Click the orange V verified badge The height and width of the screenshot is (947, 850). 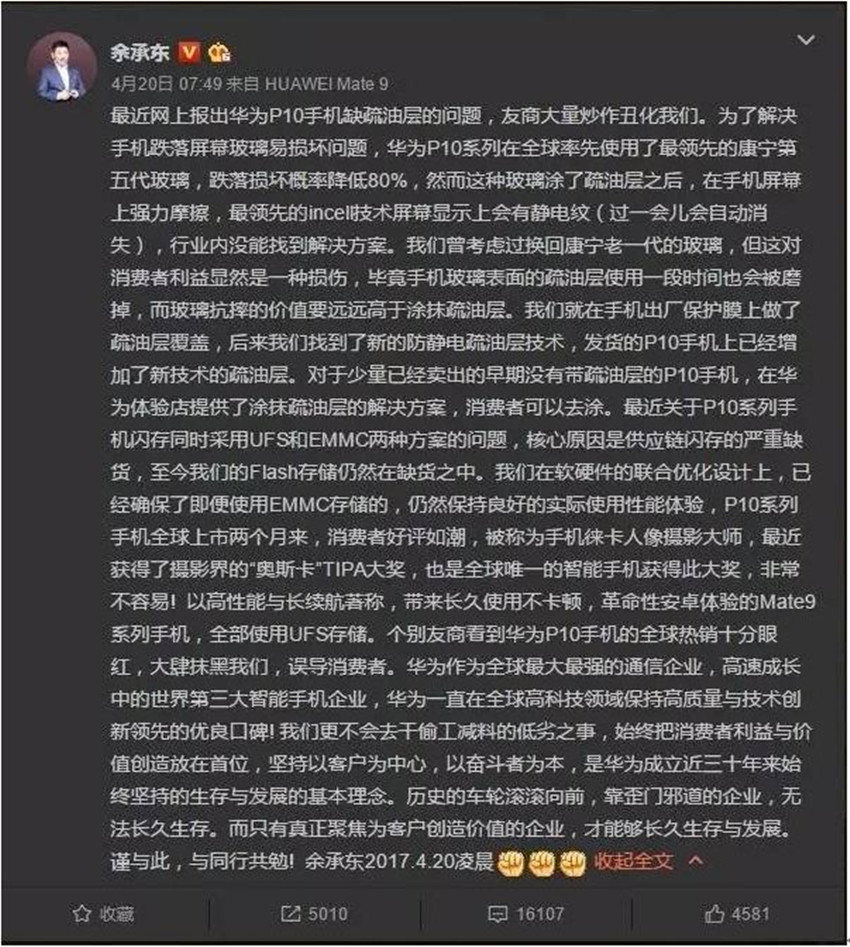tap(189, 53)
